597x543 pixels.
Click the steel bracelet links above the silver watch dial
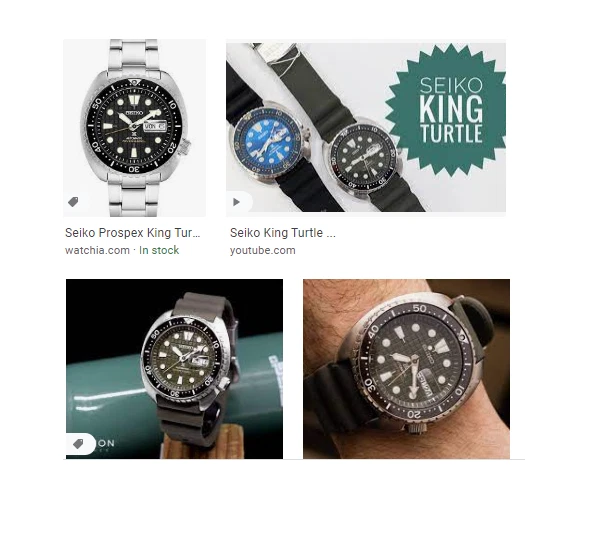click(133, 55)
